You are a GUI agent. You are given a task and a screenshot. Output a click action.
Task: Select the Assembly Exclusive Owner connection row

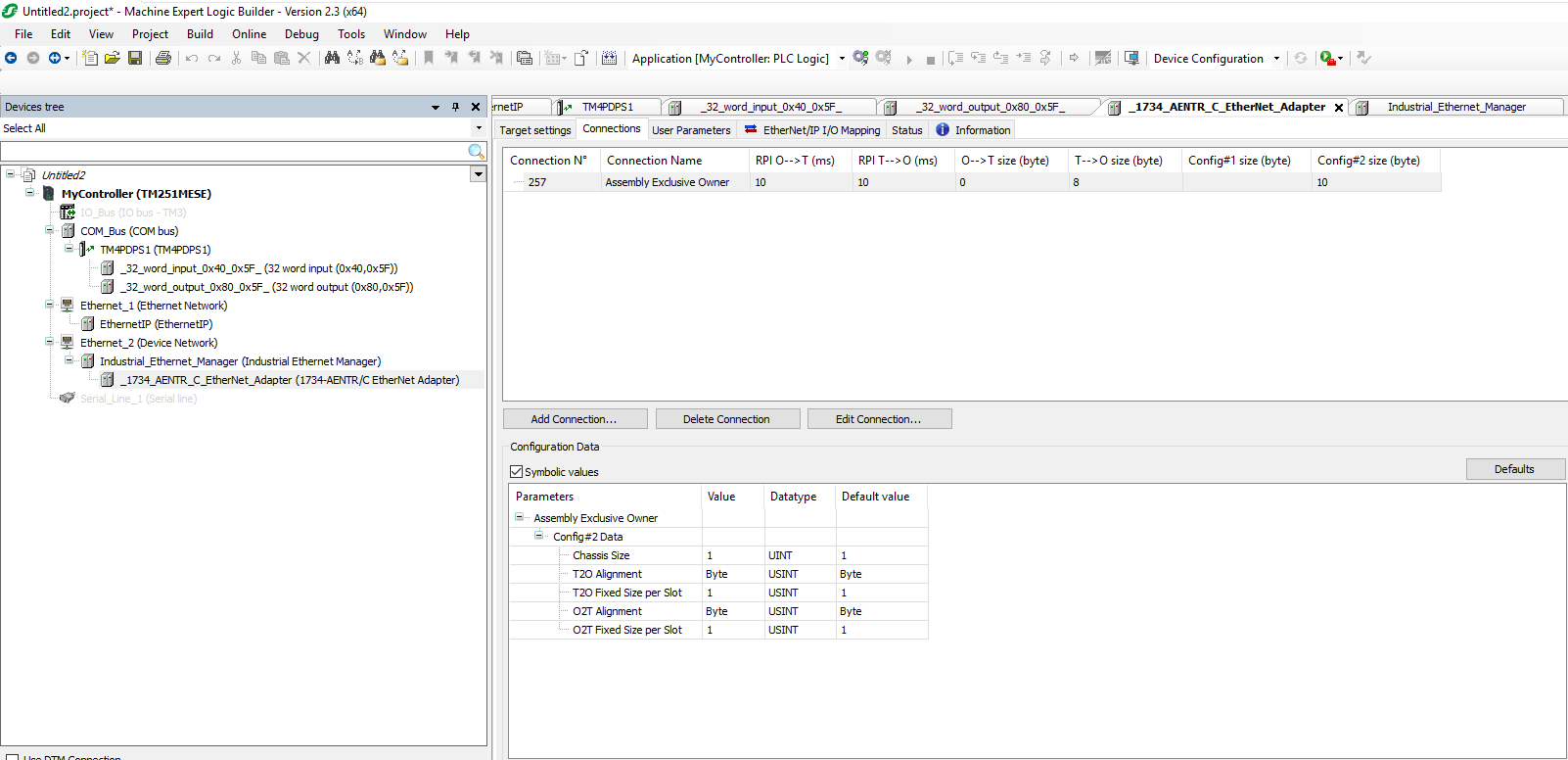tap(667, 182)
